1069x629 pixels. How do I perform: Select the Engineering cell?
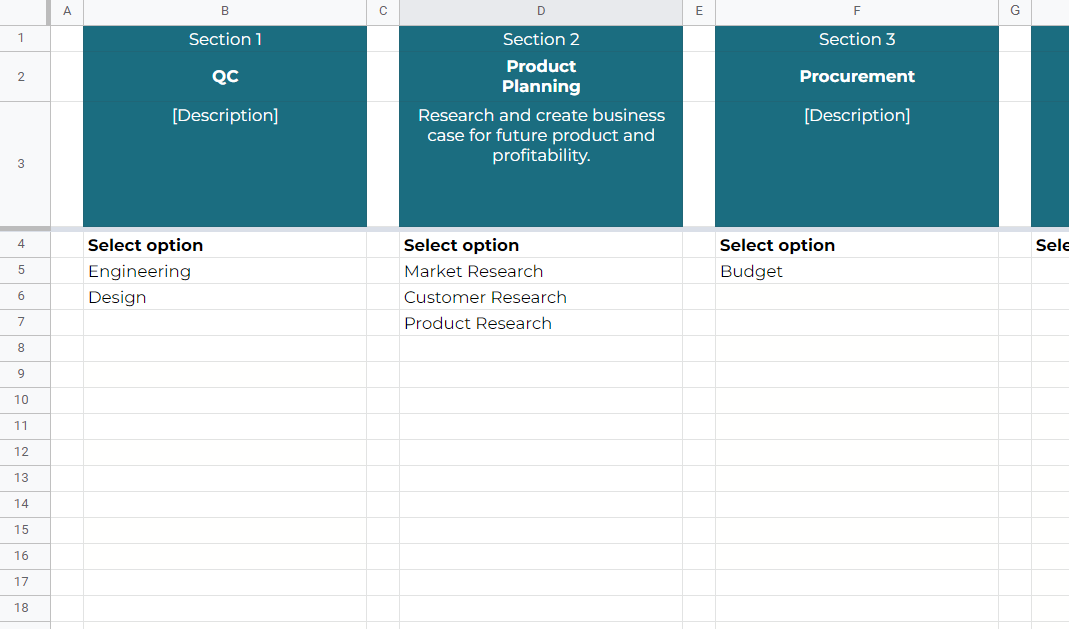[x=225, y=271]
